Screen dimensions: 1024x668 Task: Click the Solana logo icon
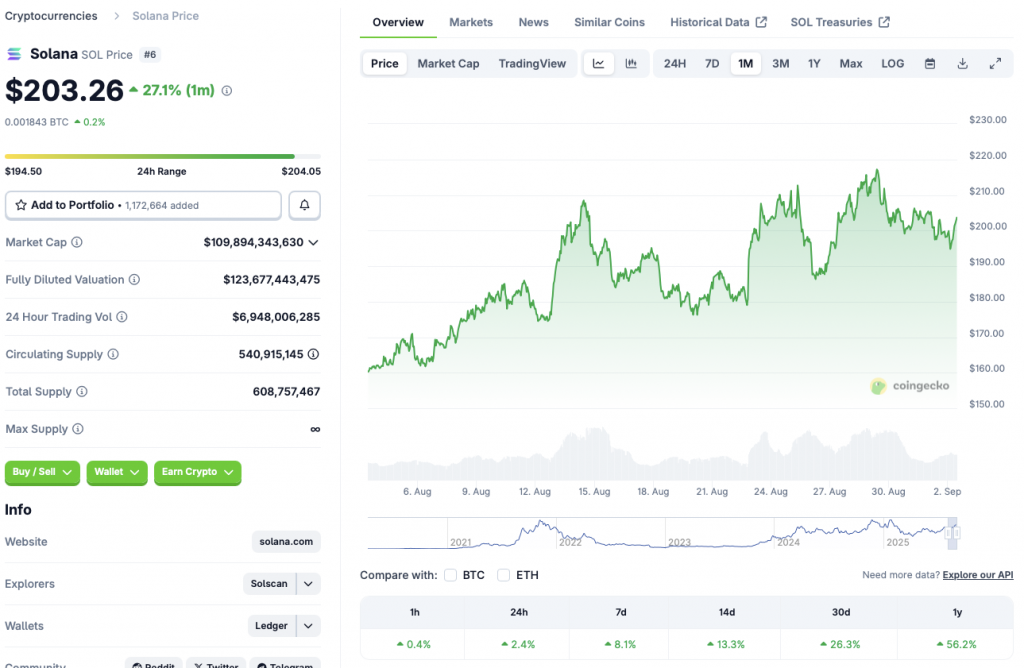[x=14, y=54]
